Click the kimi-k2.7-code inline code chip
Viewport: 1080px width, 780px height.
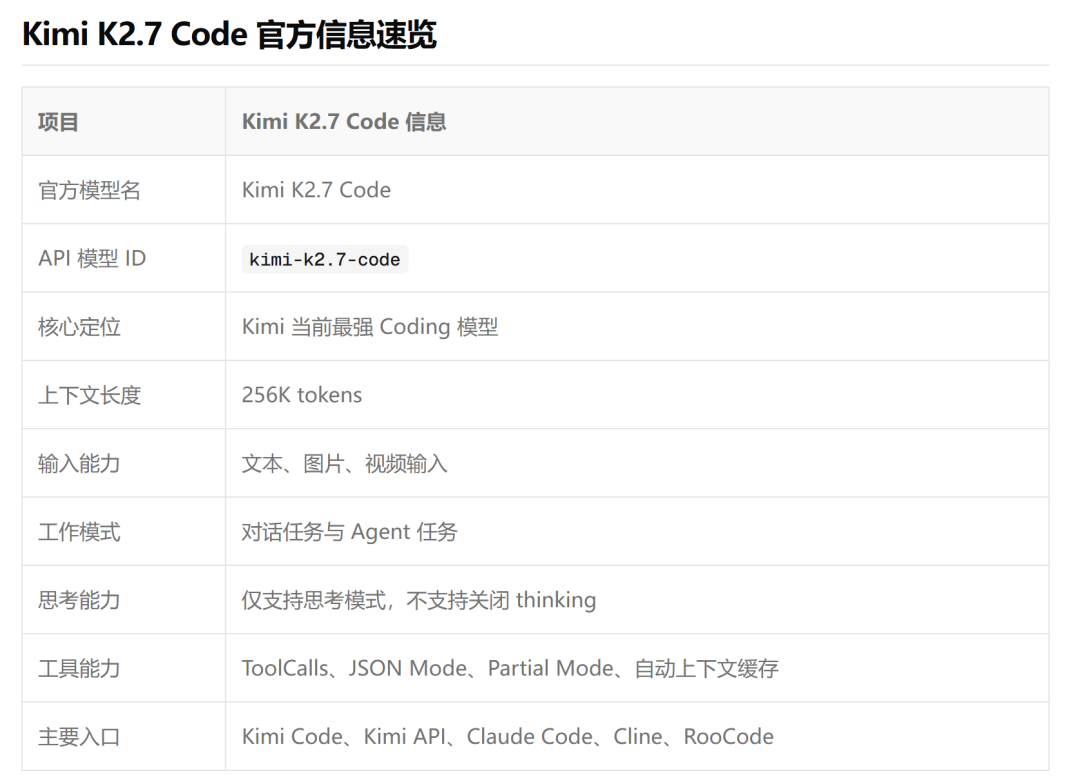(324, 259)
